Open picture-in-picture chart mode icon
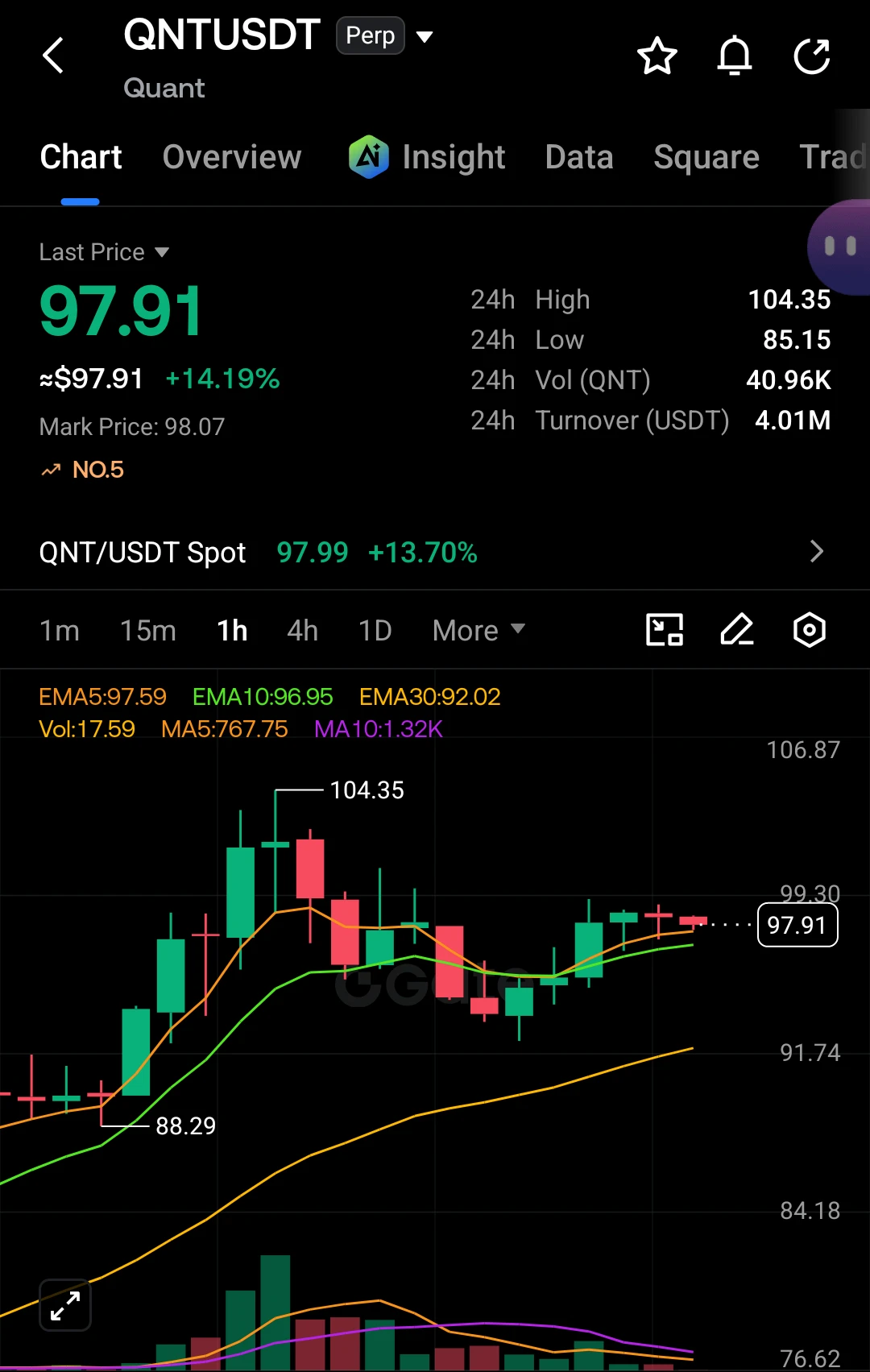This screenshot has width=870, height=1372. pyautogui.click(x=665, y=630)
